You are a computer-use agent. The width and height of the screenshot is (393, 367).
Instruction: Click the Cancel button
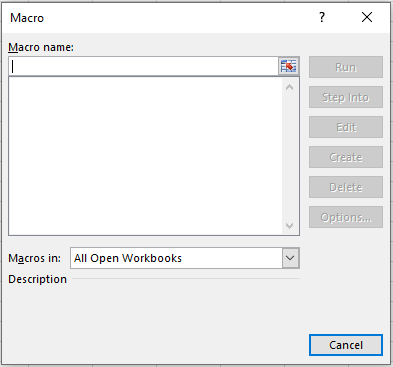(x=346, y=345)
